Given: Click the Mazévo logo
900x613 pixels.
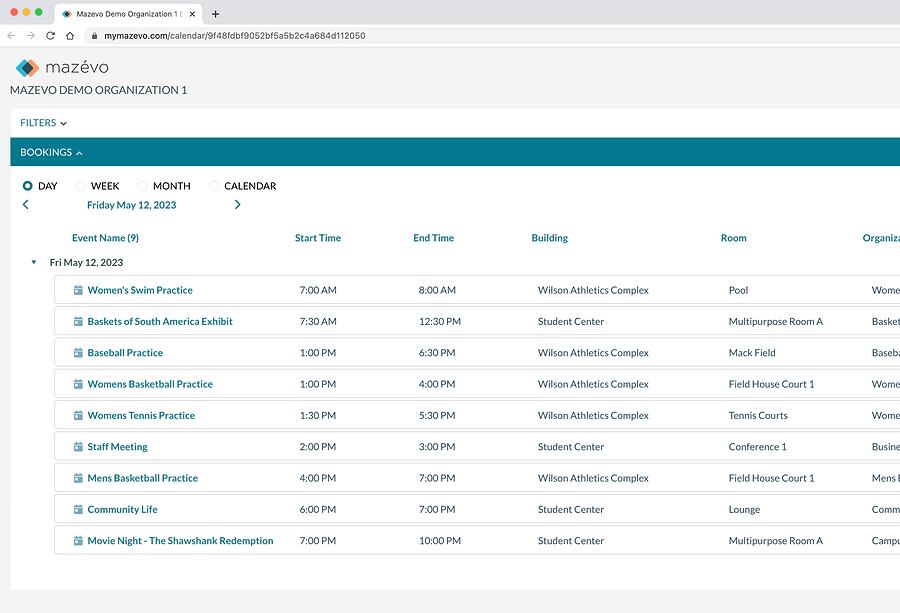Looking at the screenshot, I should 62,68.
